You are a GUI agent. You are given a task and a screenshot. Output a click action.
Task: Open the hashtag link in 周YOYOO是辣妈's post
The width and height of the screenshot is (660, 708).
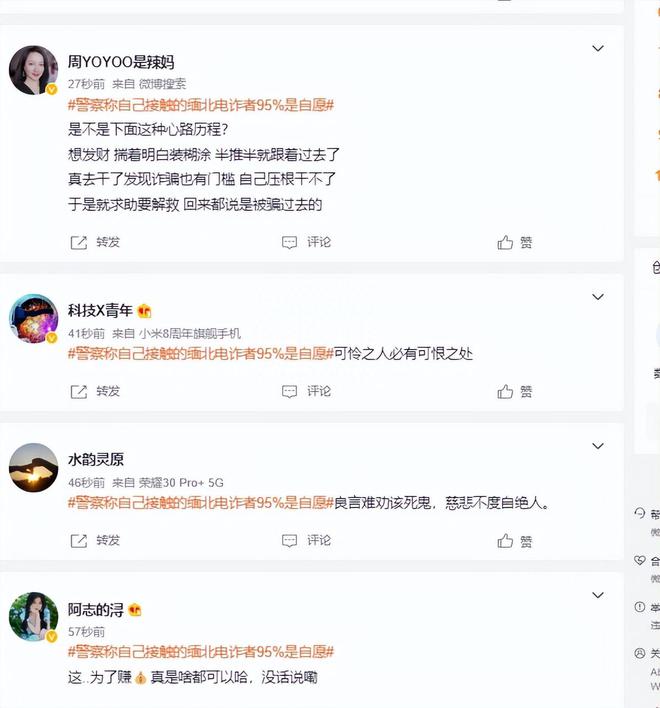click(x=201, y=105)
